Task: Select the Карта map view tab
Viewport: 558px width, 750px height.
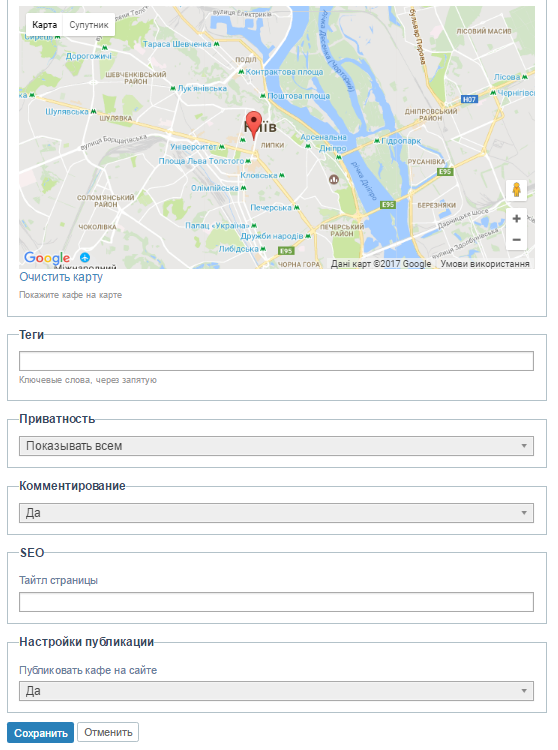Action: click(x=44, y=25)
